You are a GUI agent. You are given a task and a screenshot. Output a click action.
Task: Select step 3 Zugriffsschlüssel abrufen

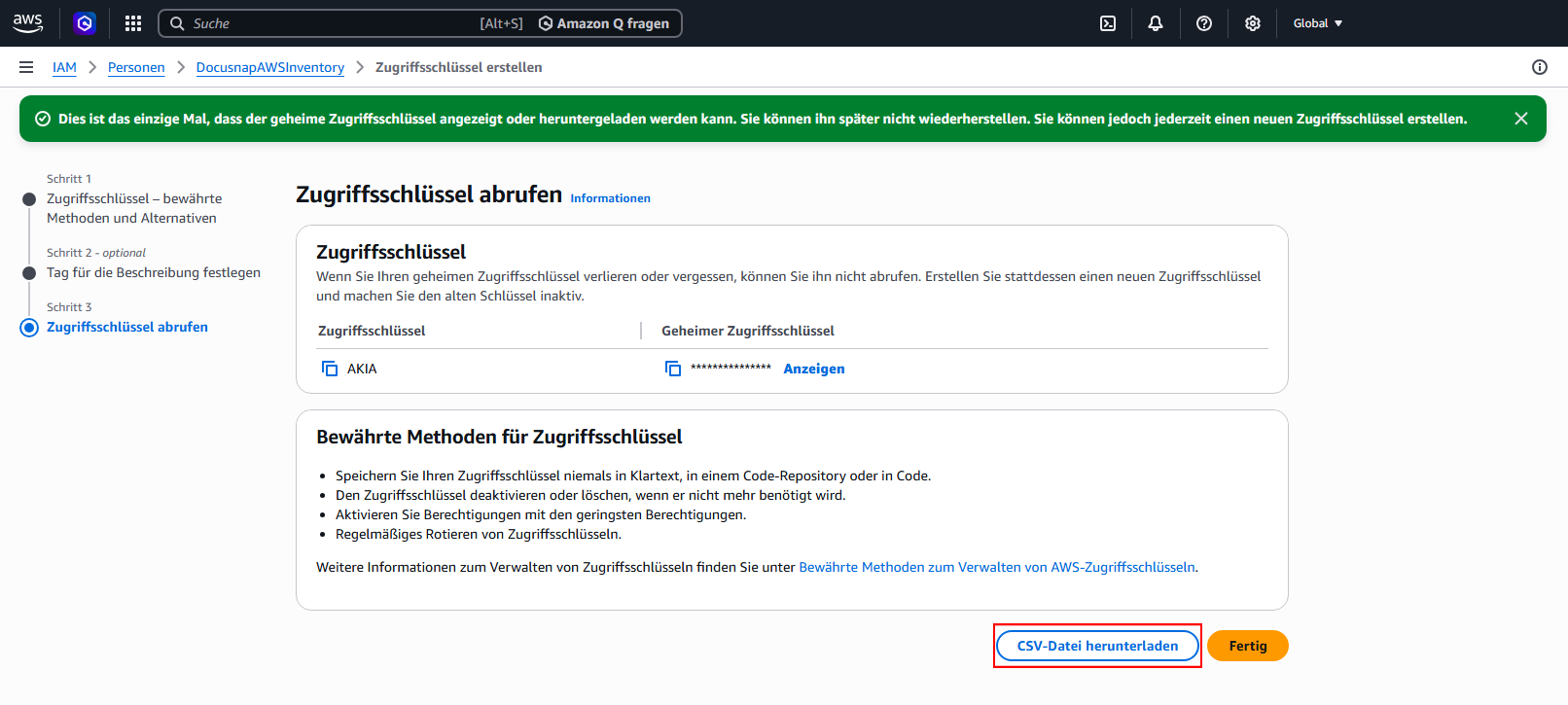point(127,327)
